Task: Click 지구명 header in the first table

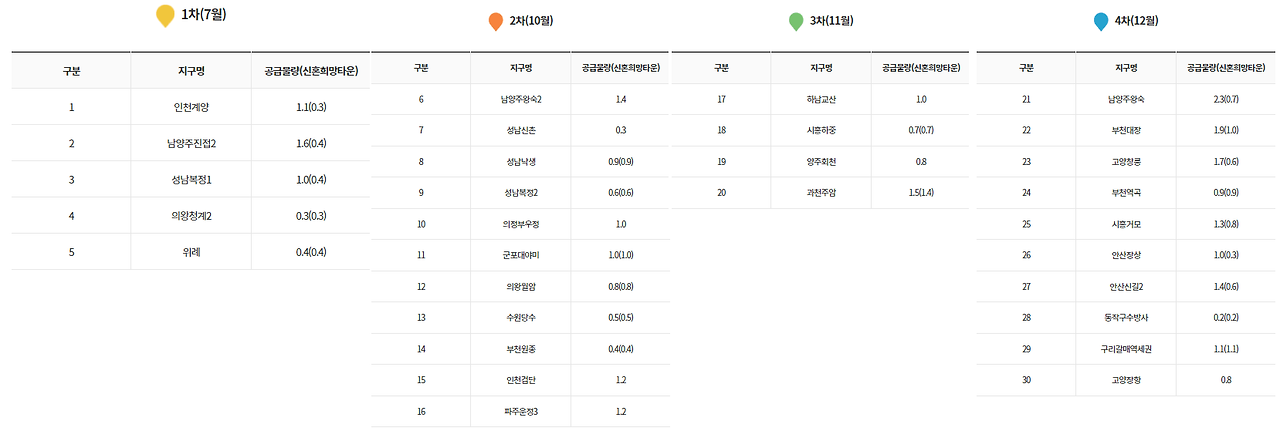Action: (x=190, y=71)
